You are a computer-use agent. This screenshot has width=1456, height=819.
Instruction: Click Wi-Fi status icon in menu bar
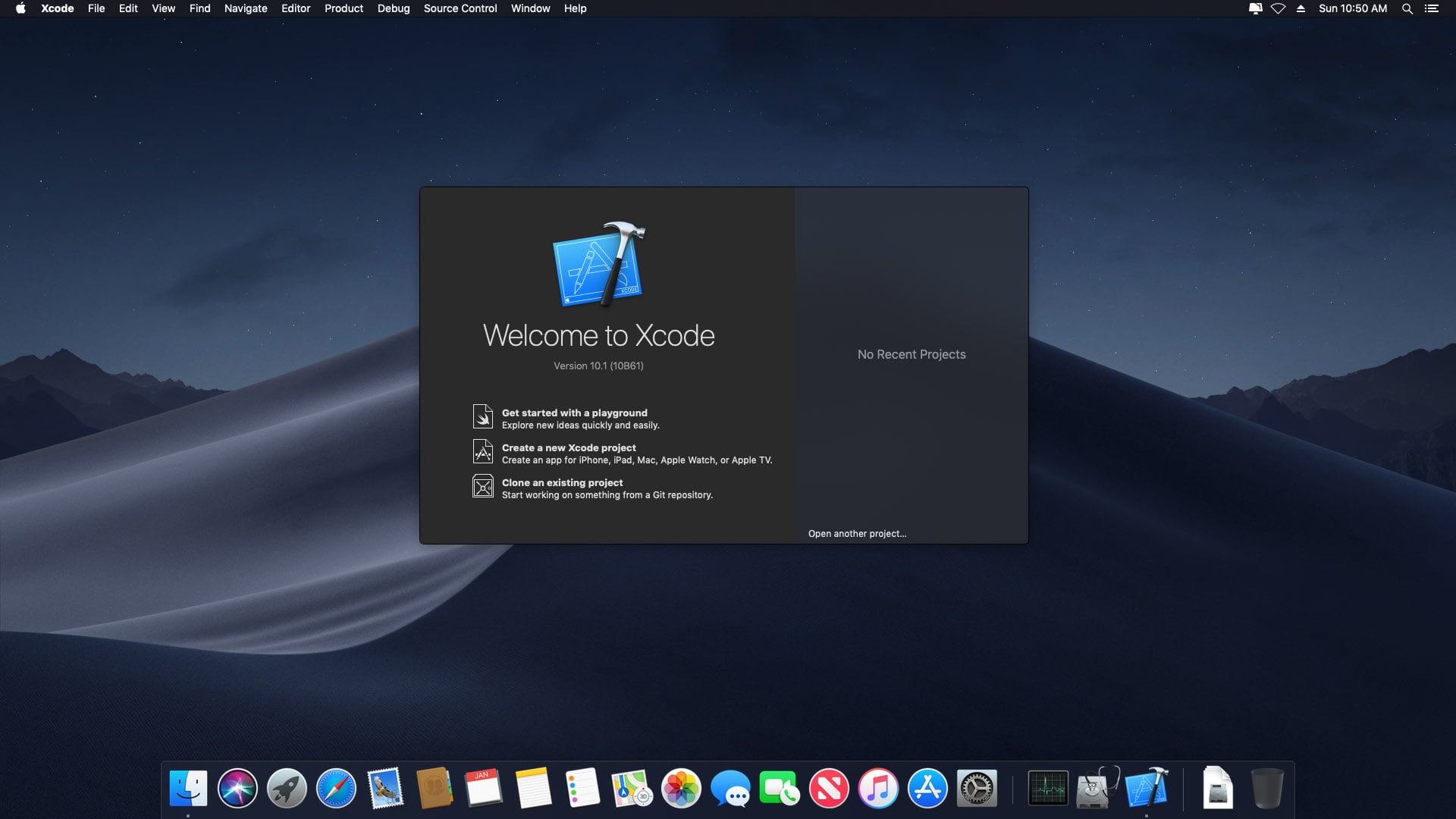(x=1276, y=8)
